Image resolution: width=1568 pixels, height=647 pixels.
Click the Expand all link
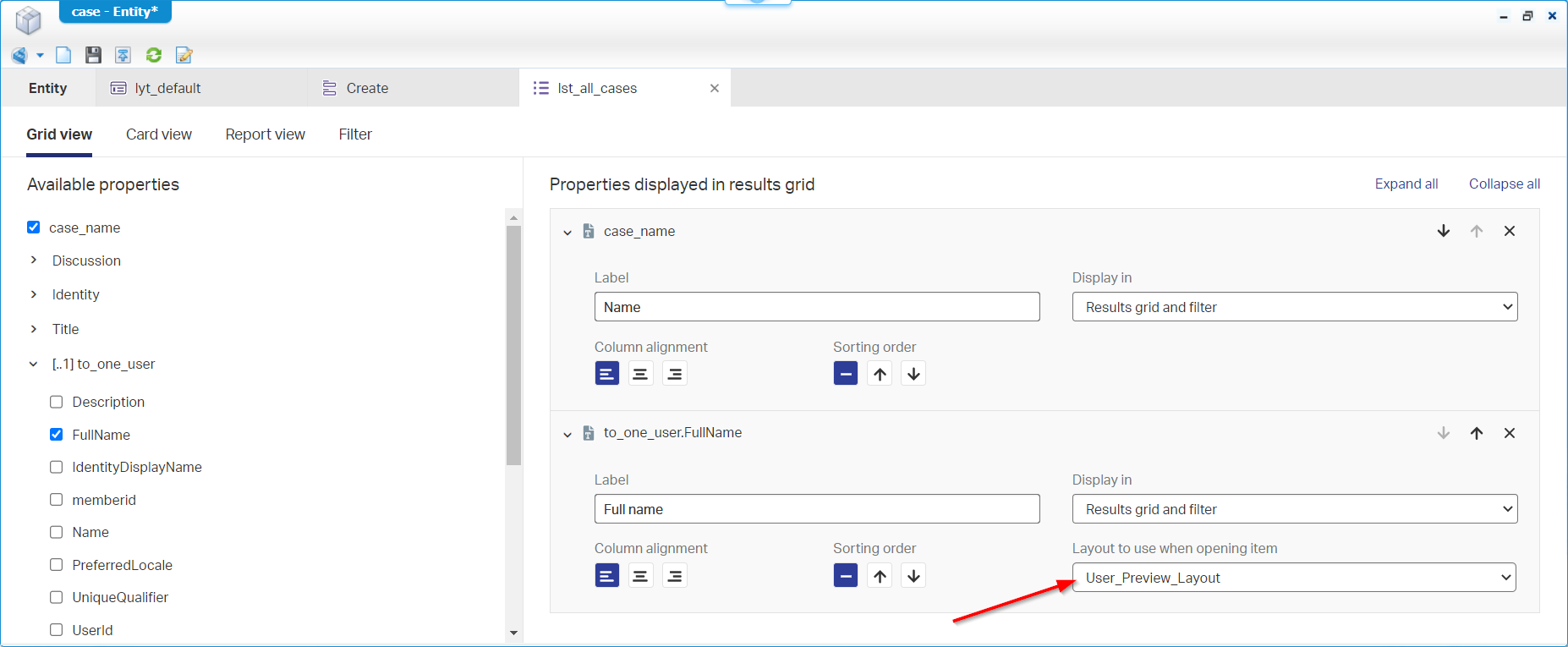pyautogui.click(x=1406, y=184)
